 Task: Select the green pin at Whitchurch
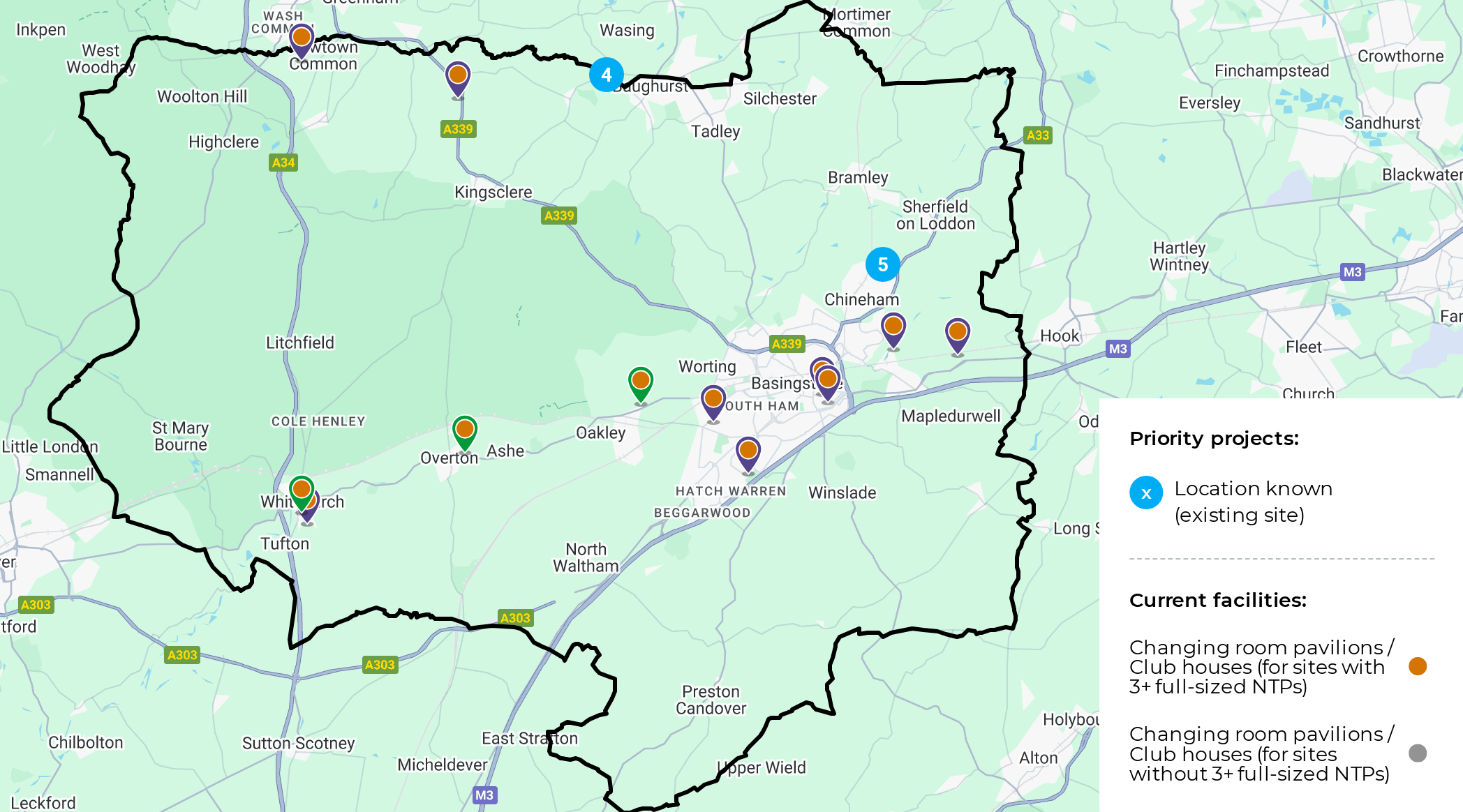[x=302, y=494]
